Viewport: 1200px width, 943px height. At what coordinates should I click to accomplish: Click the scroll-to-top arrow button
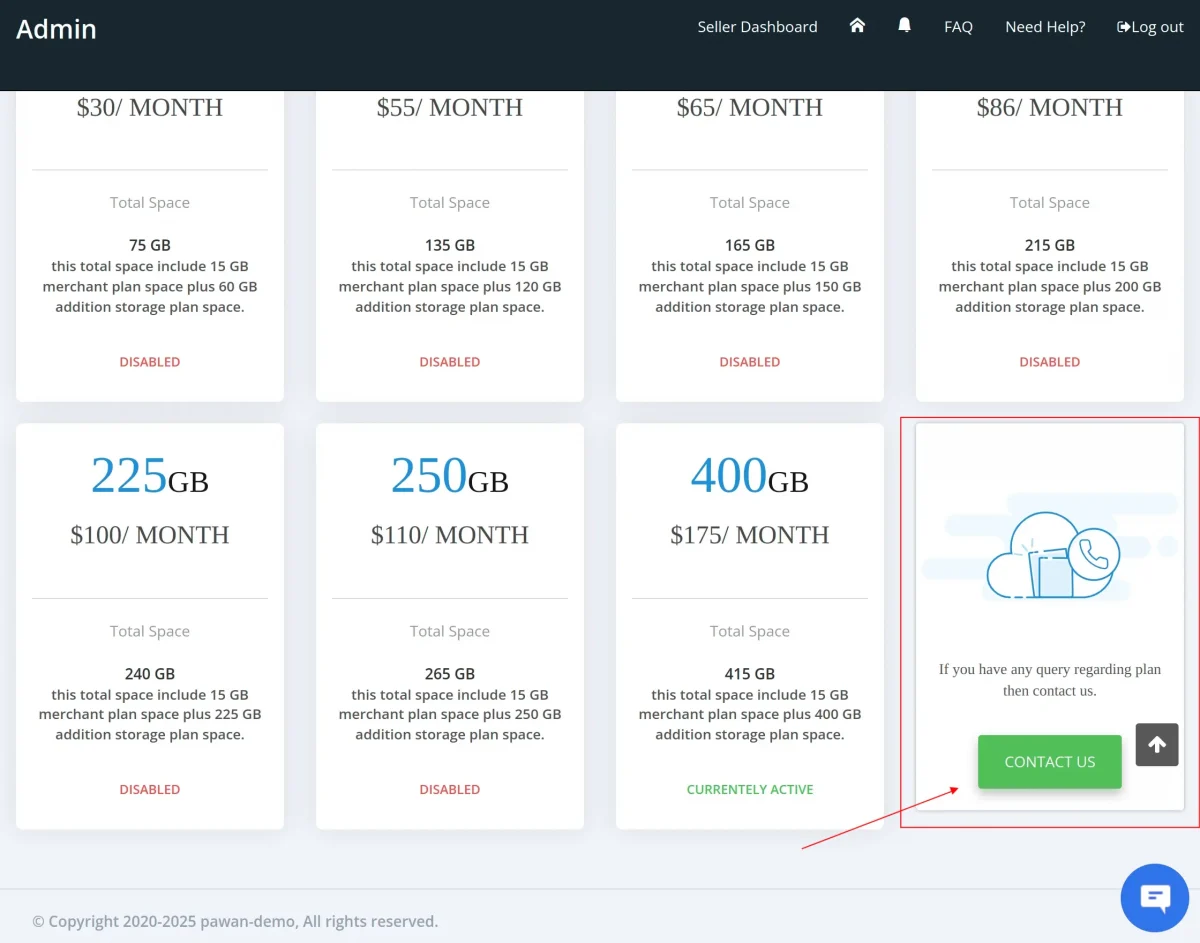click(x=1157, y=745)
